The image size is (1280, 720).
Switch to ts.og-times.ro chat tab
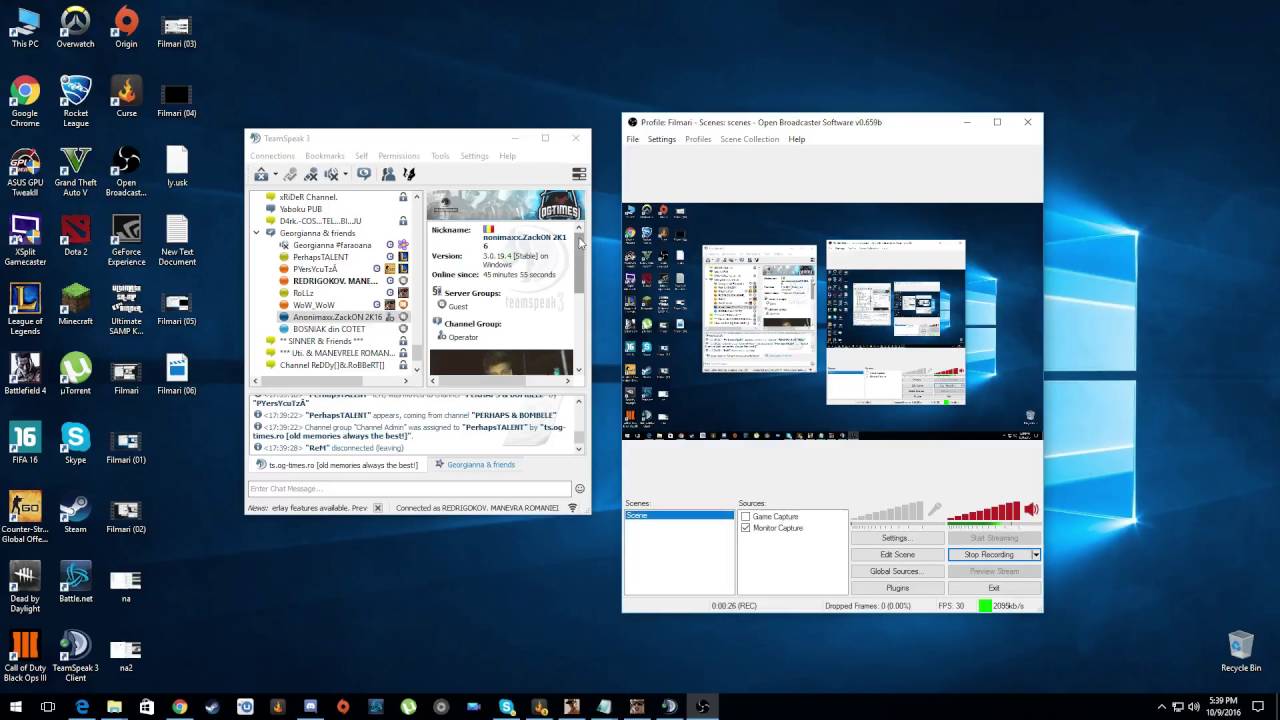337,465
